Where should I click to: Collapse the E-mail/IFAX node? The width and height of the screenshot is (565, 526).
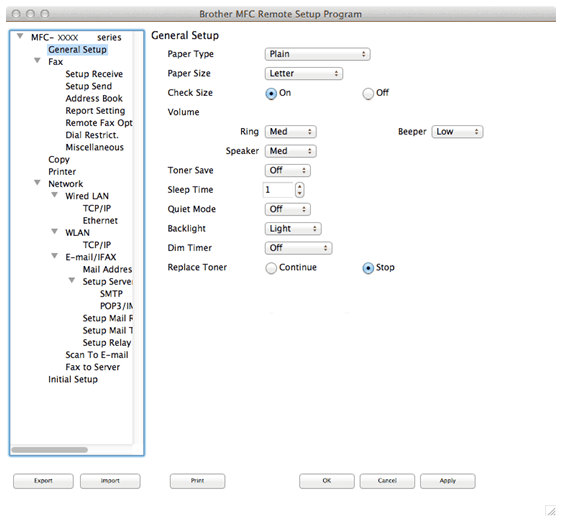(54, 256)
